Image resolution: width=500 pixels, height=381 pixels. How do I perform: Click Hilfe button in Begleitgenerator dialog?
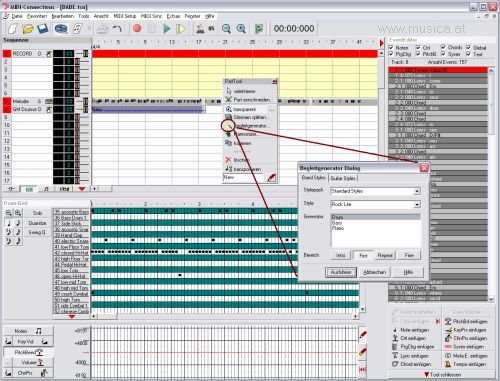[408, 272]
